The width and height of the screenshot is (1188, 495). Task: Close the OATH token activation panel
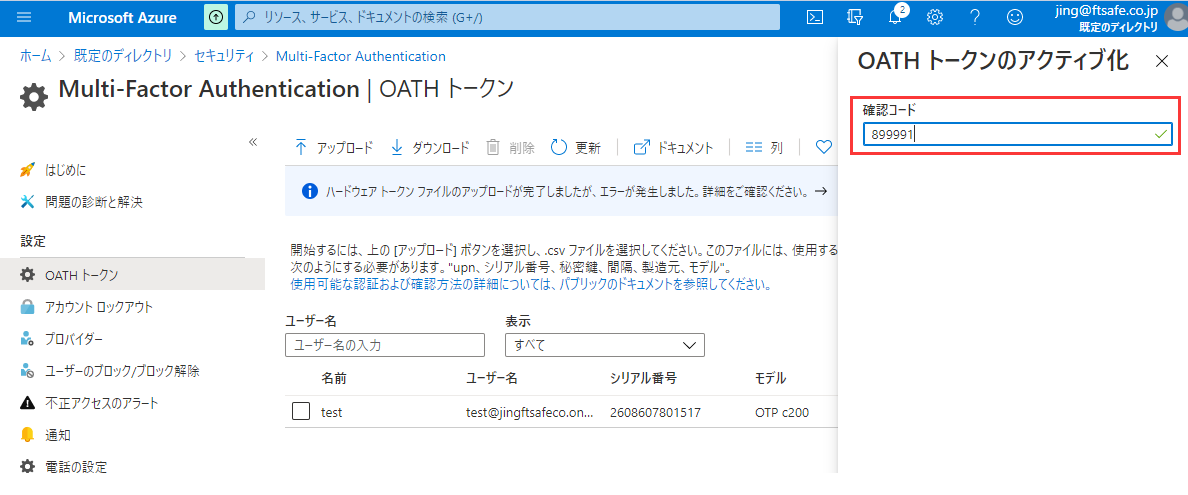(x=1161, y=62)
